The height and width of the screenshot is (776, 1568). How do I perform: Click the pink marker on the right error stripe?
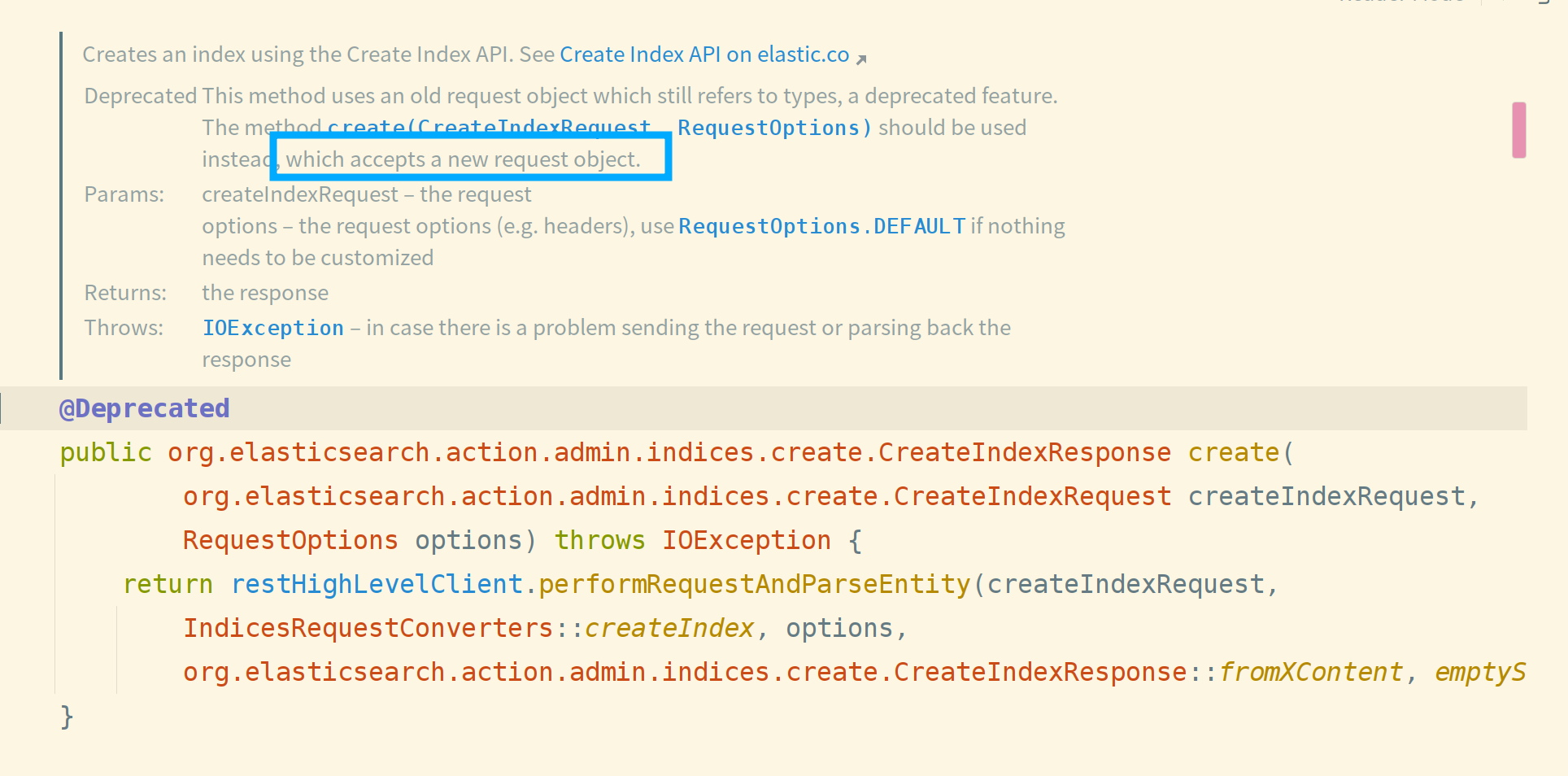1520,129
